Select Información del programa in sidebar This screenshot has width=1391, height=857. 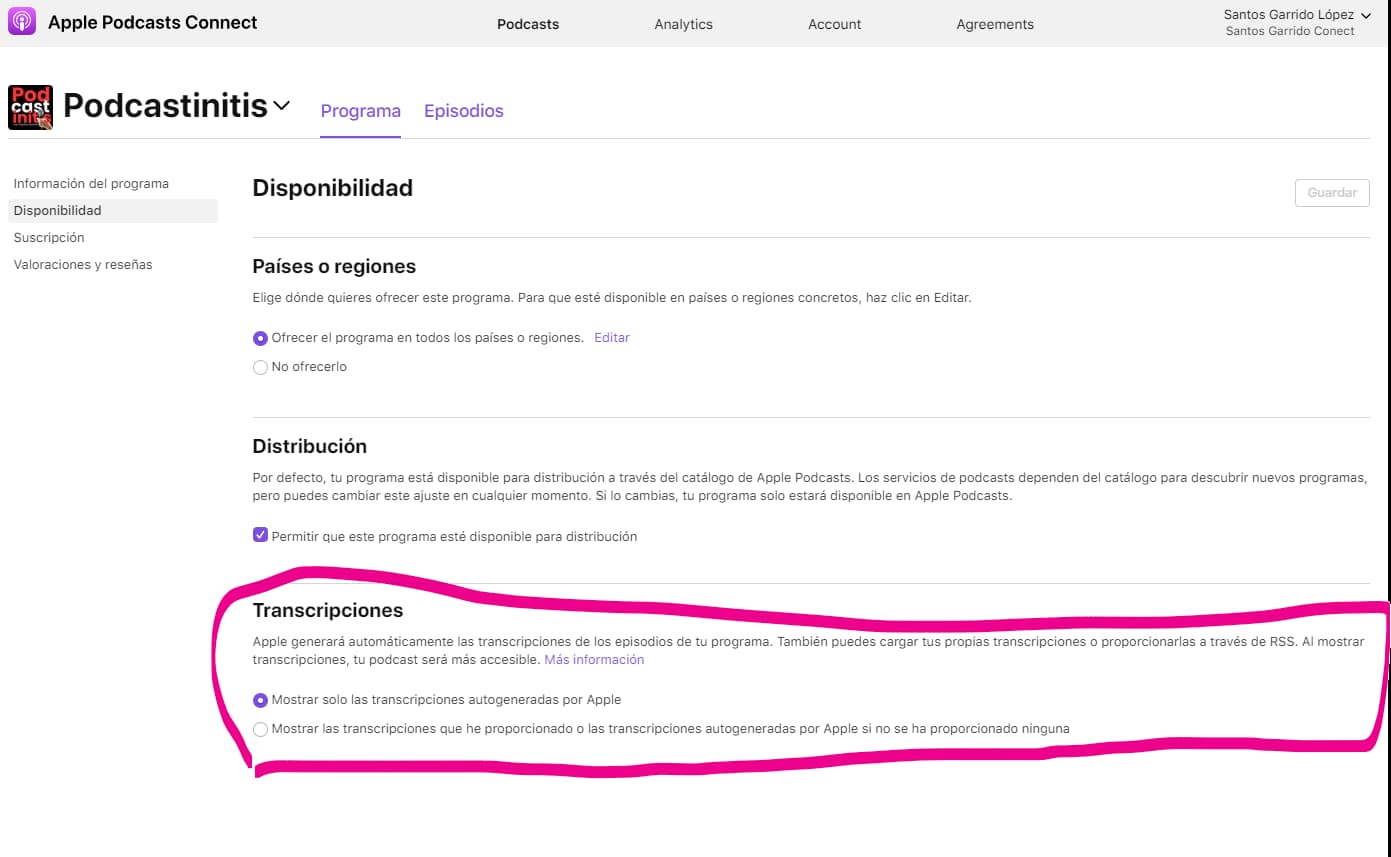click(x=91, y=184)
